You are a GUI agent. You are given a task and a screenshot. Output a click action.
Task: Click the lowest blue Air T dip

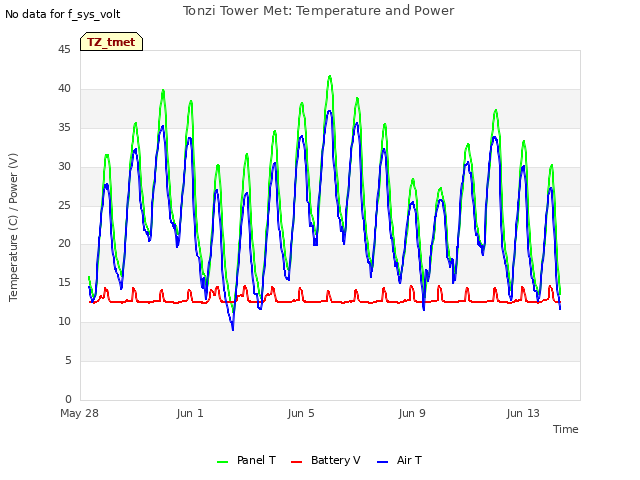(x=233, y=329)
